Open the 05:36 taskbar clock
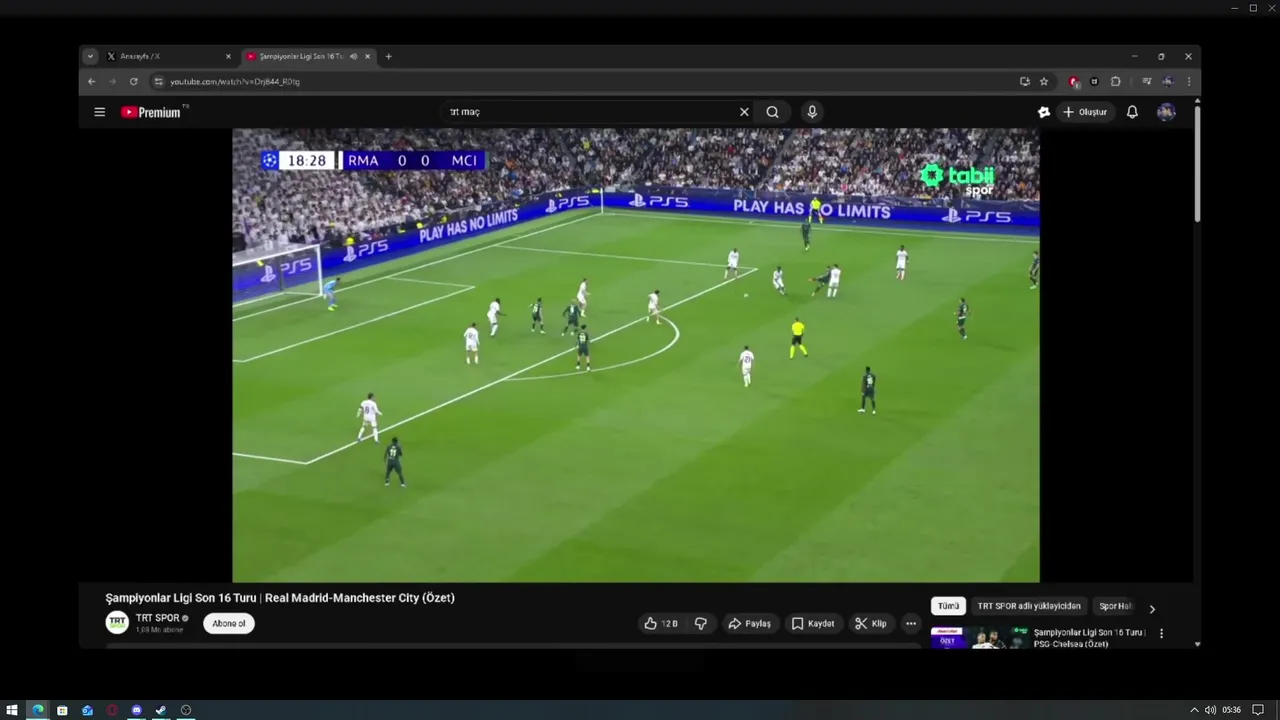The height and width of the screenshot is (720, 1280). pyautogui.click(x=1231, y=710)
